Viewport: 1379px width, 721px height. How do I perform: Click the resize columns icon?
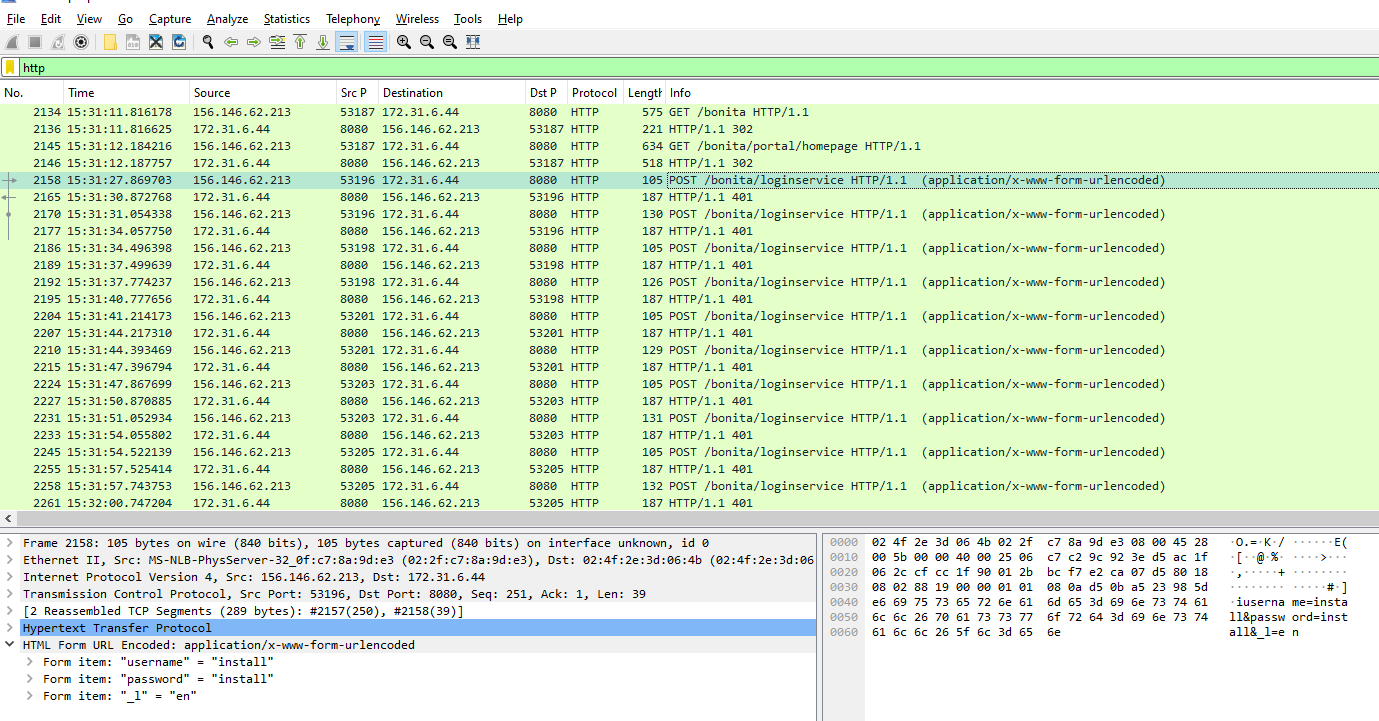(473, 42)
